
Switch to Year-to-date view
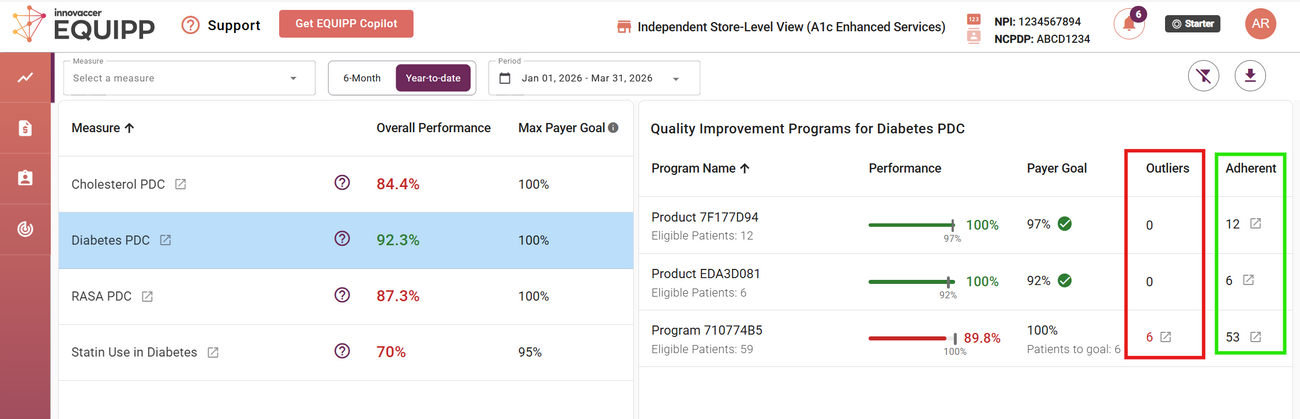click(433, 78)
